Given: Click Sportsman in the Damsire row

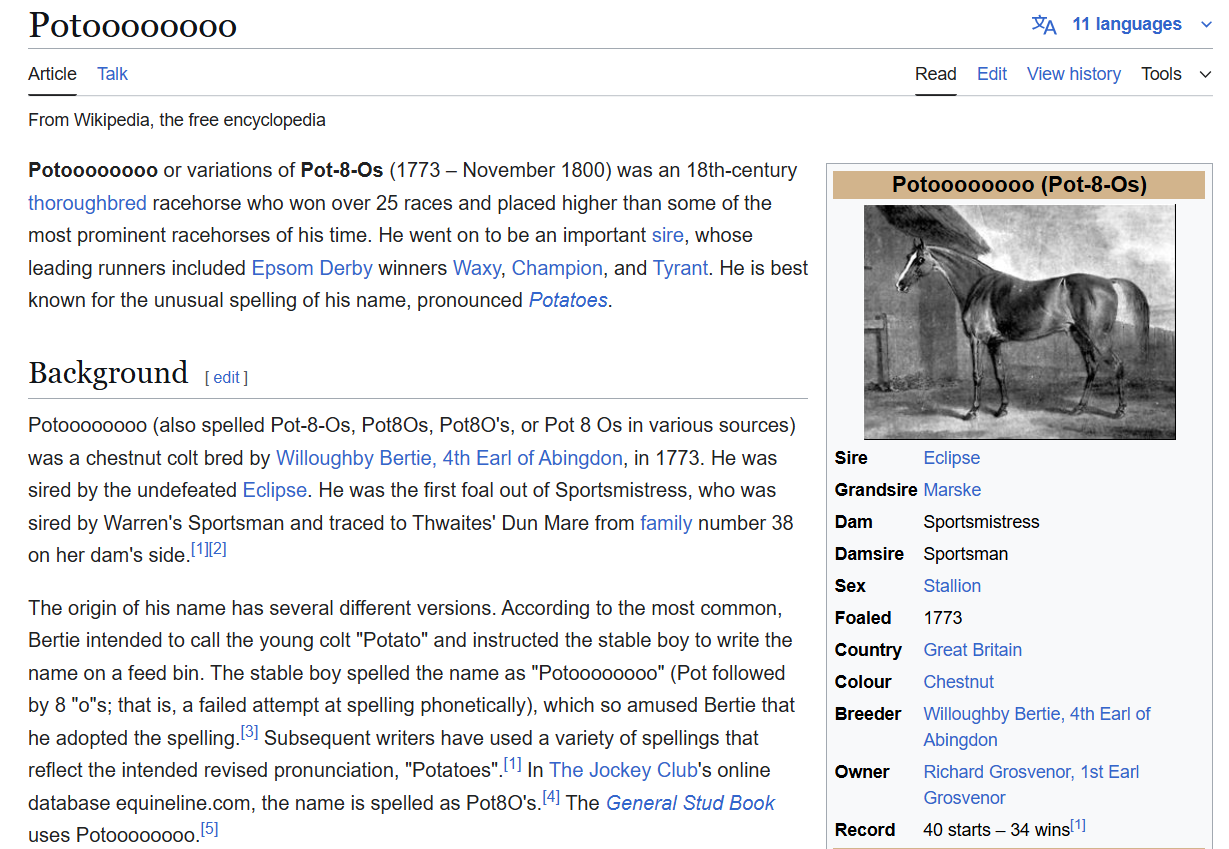Looking at the screenshot, I should 965,554.
